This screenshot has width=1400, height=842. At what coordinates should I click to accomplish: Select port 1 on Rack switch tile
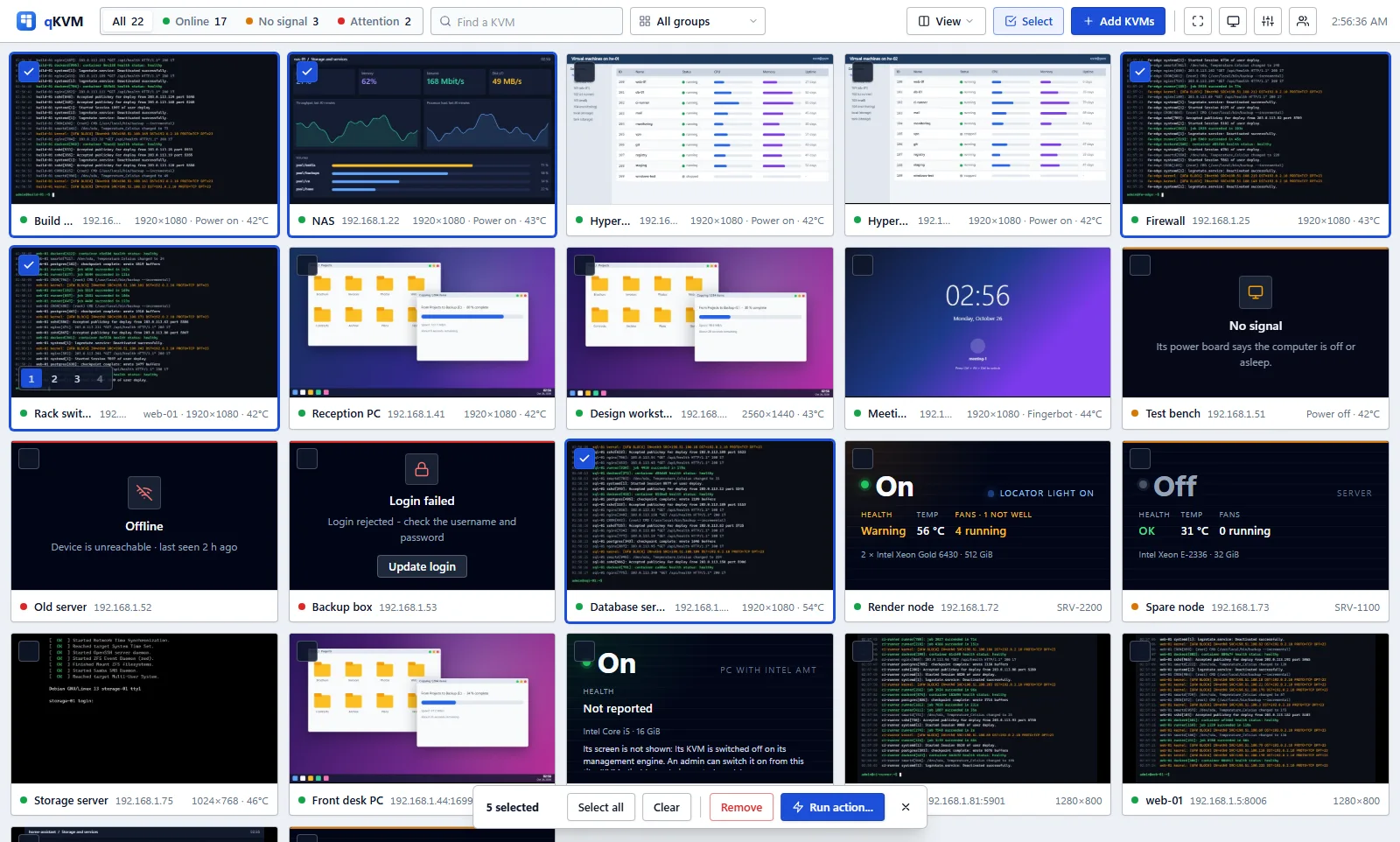coord(31,379)
